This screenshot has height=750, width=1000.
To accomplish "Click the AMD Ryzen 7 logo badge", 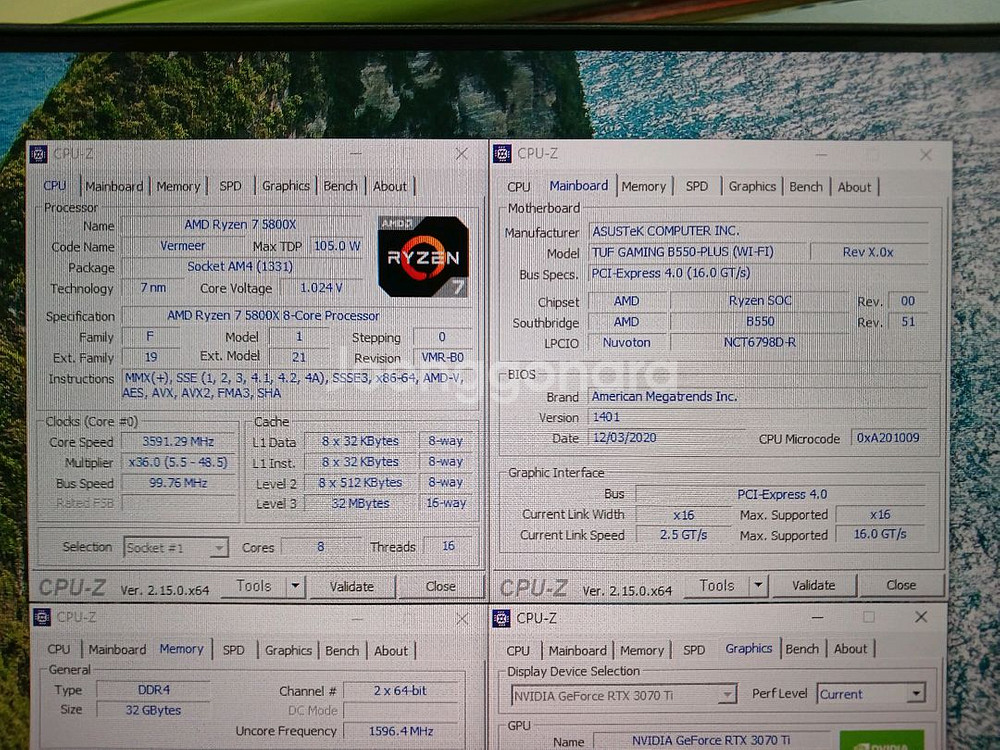I will [423, 256].
